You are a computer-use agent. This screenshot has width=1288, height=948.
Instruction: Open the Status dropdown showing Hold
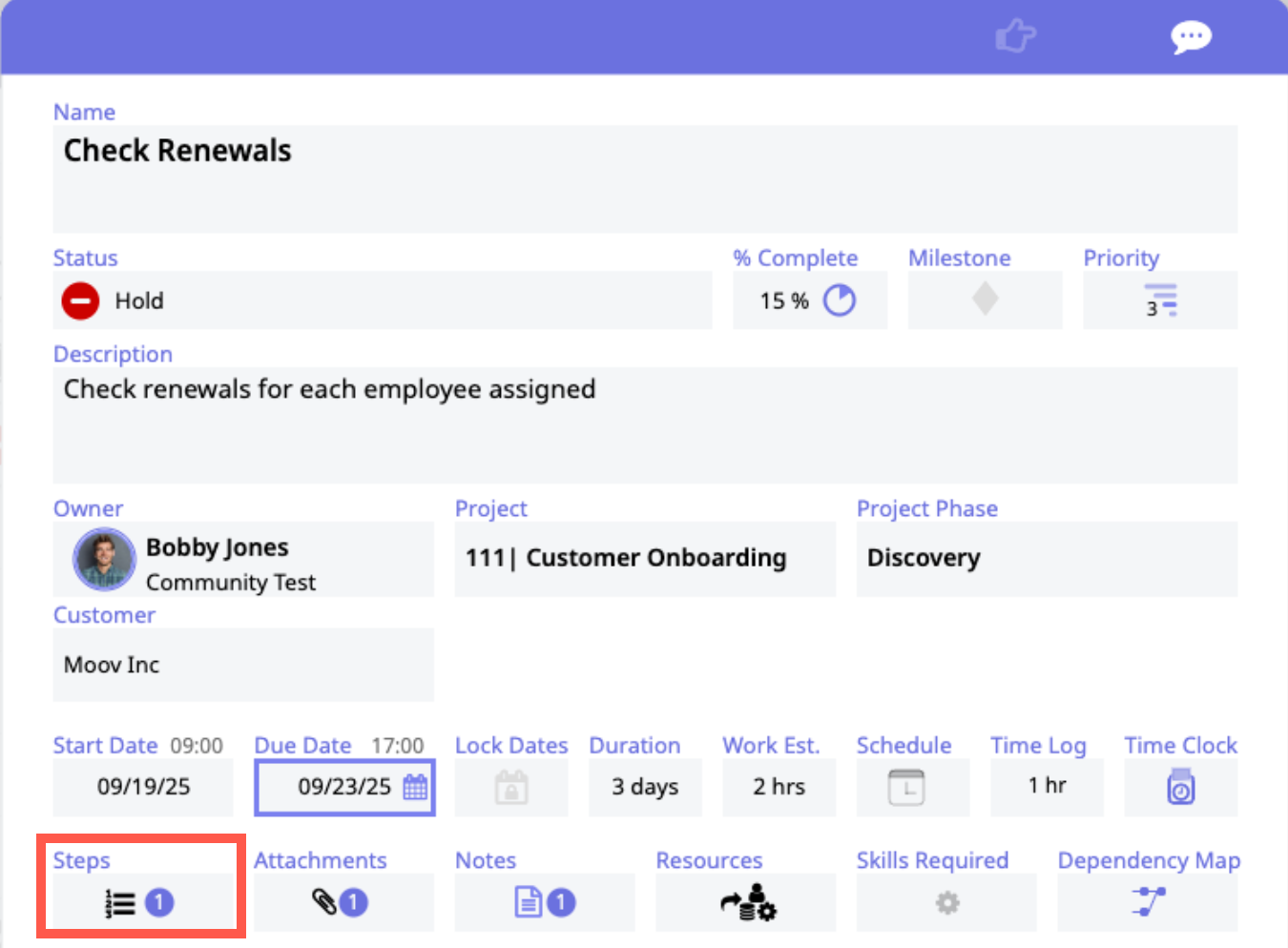point(382,300)
